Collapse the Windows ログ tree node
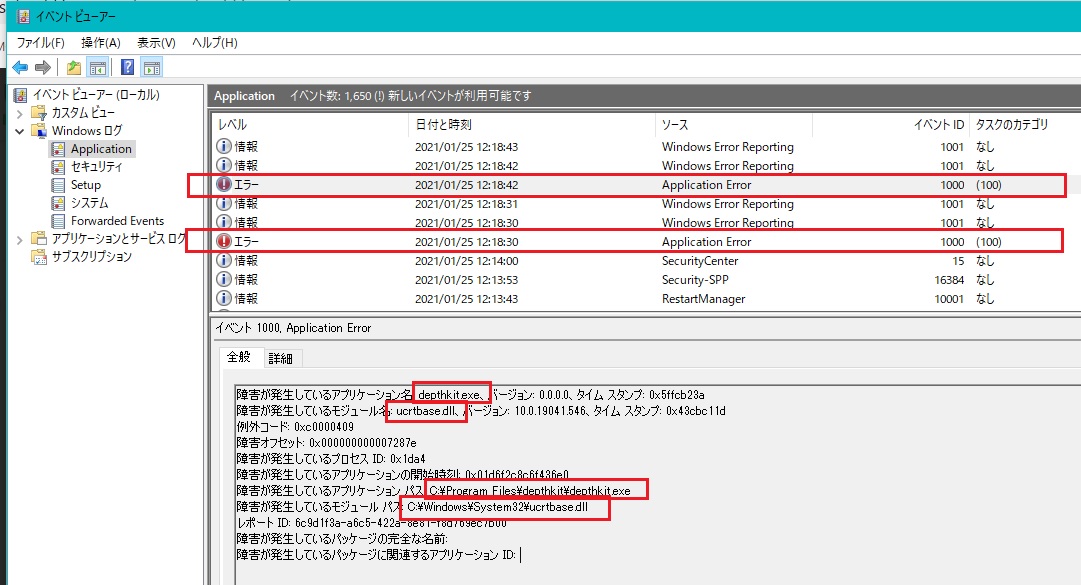This screenshot has height=585, width=1081. coord(19,131)
